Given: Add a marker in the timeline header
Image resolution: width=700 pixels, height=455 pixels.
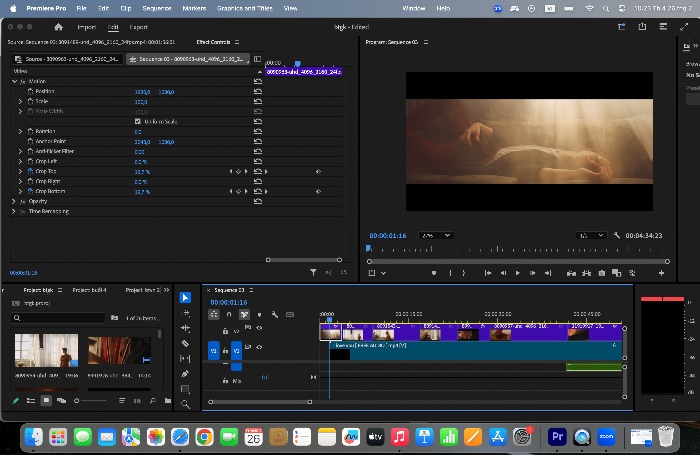Looking at the screenshot, I should pos(259,315).
